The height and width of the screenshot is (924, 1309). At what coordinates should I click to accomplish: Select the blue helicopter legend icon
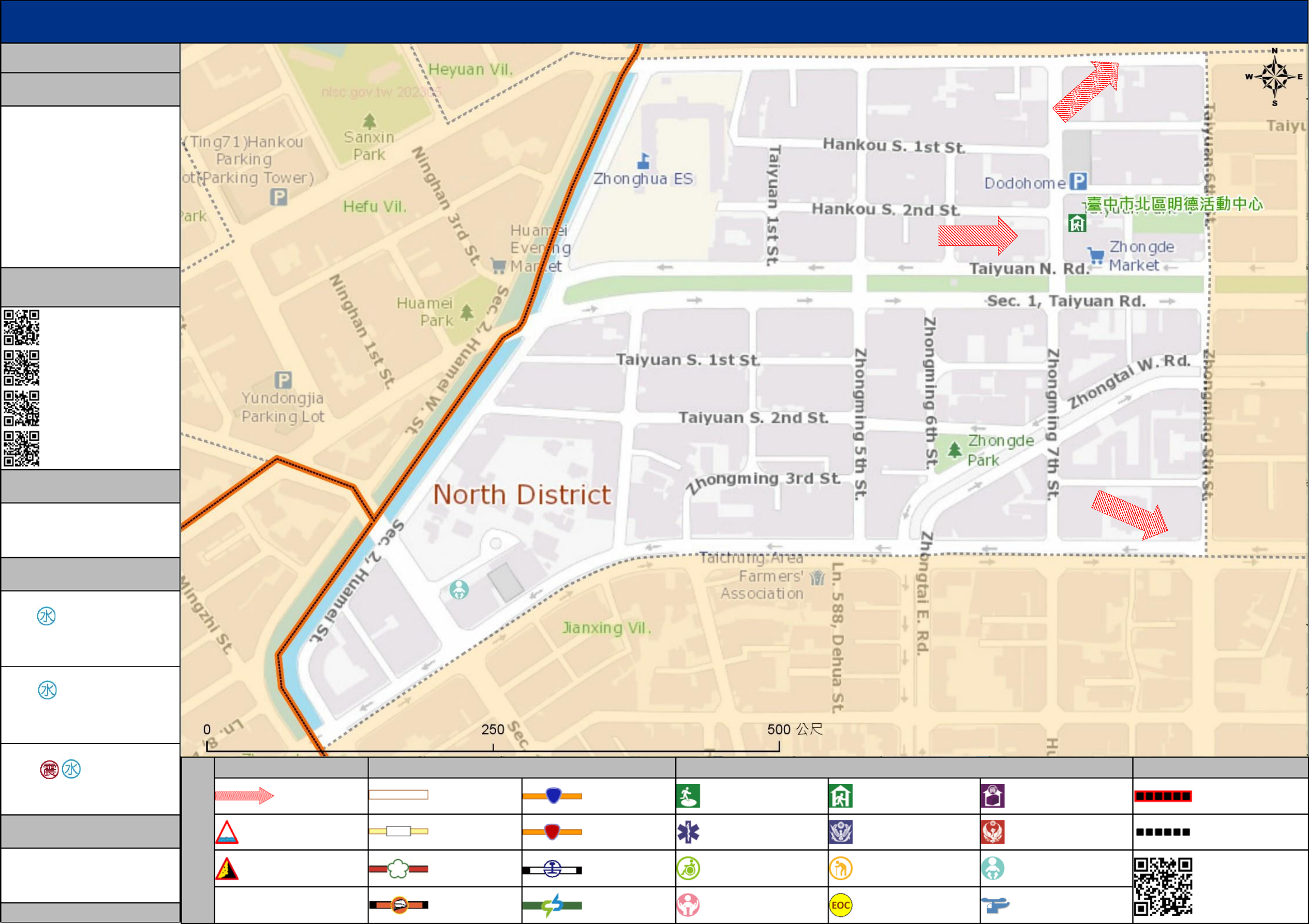point(995,905)
